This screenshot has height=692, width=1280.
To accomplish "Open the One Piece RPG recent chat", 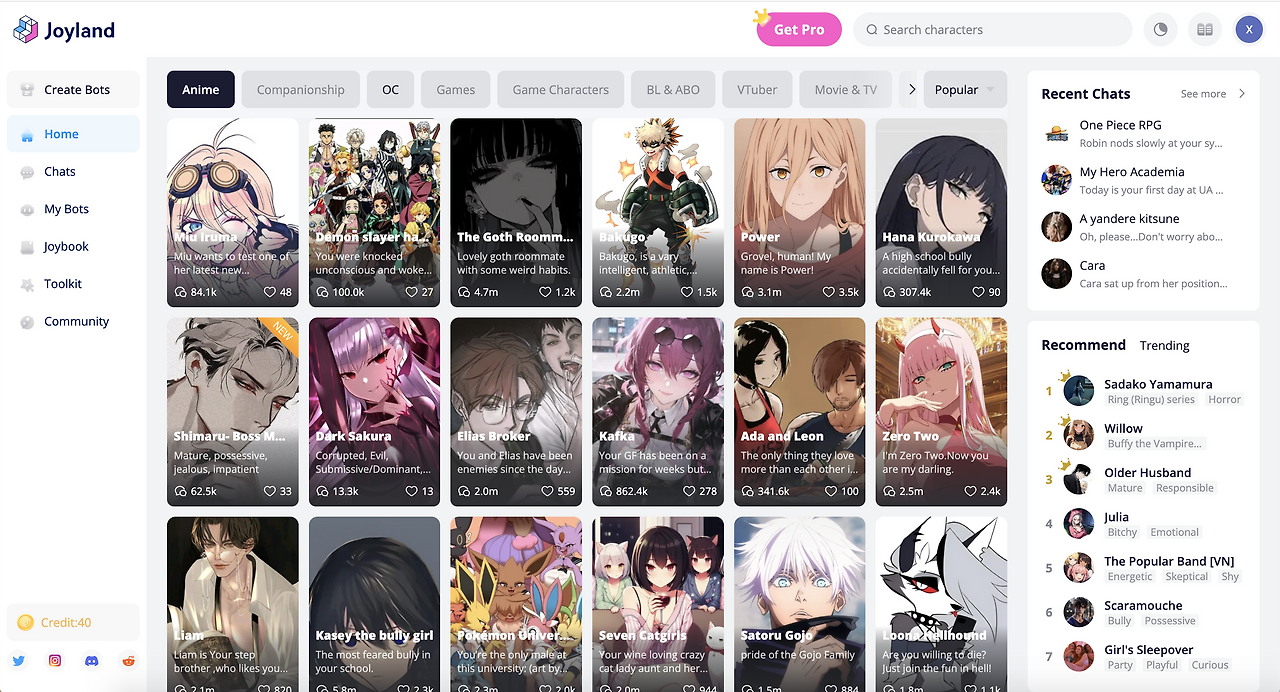I will 1143,133.
